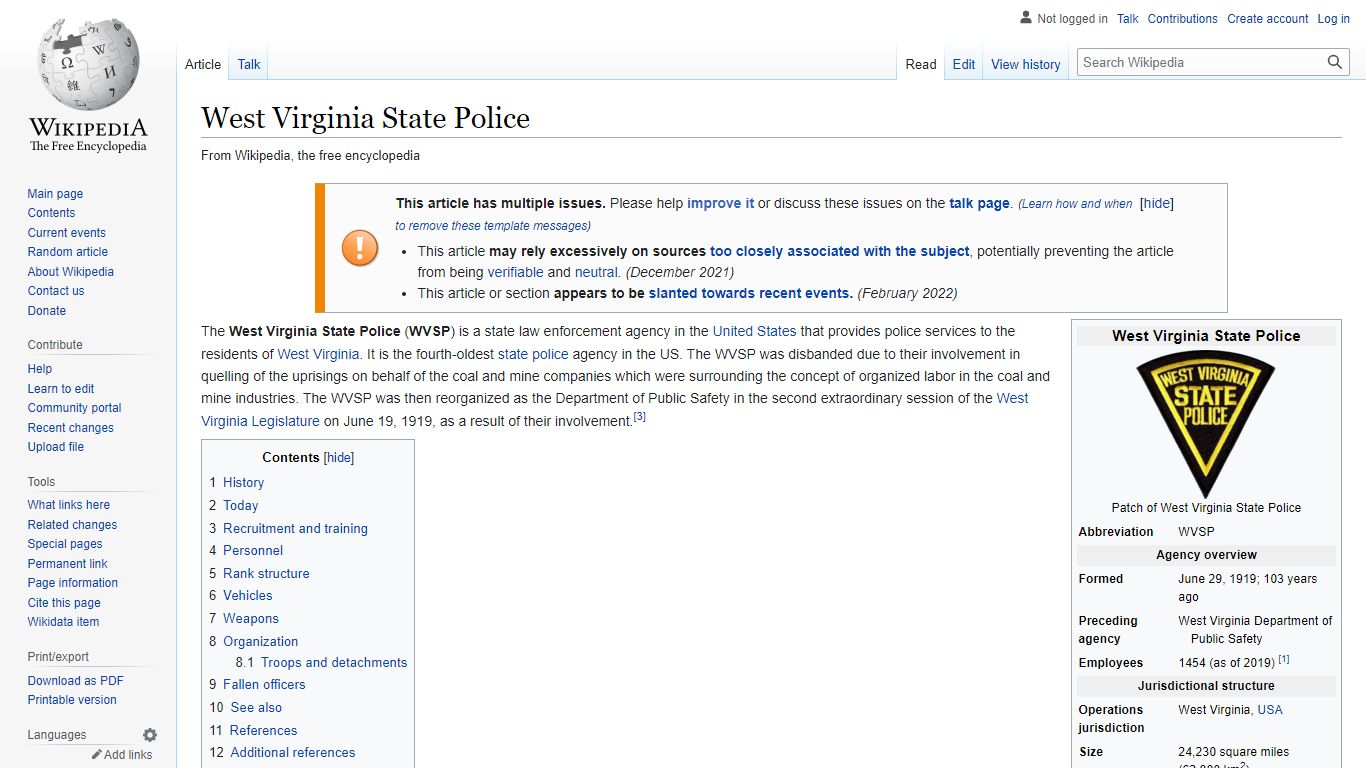Go to Main page in sidebar
This screenshot has height=768, width=1366.
[55, 194]
